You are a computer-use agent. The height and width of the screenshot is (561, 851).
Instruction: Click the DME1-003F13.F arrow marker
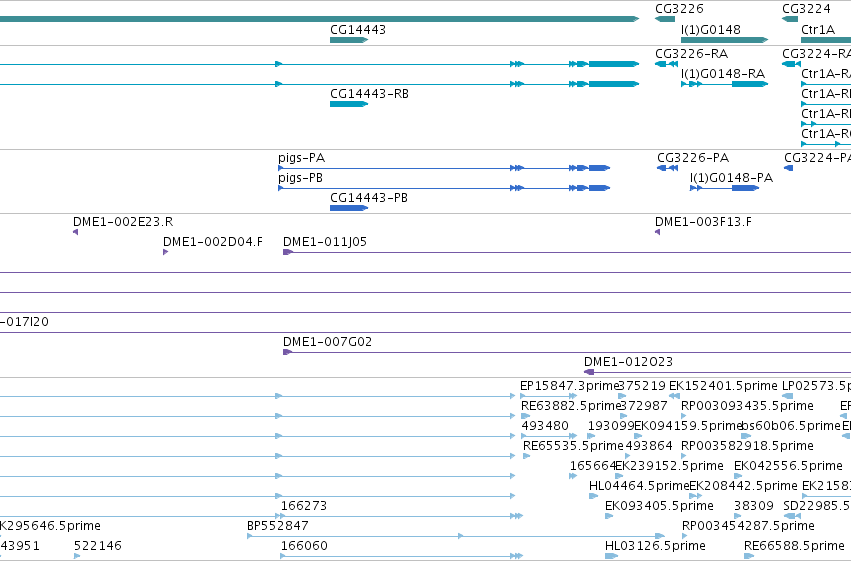(x=657, y=232)
